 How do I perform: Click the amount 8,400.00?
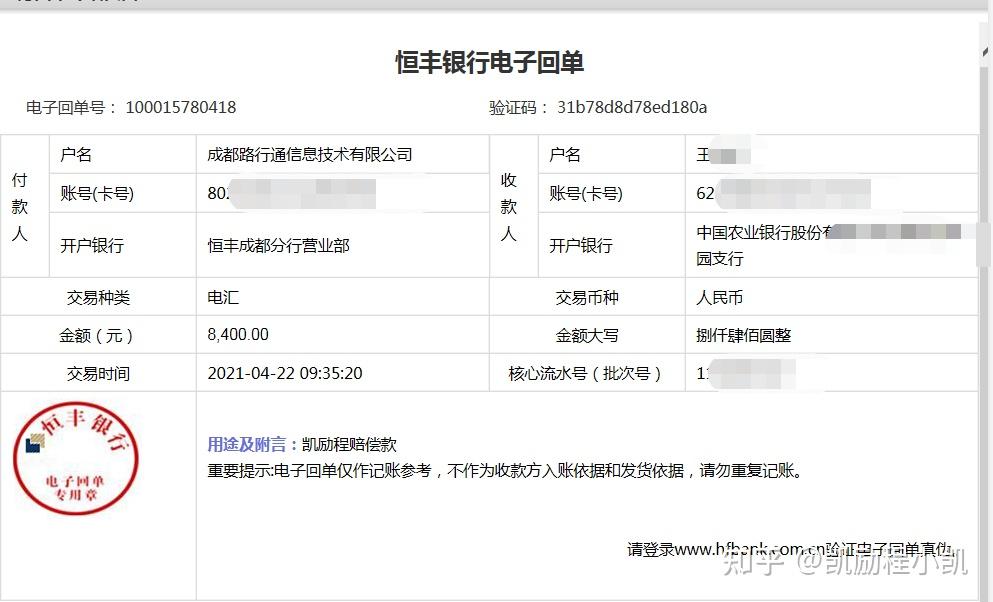coord(238,334)
